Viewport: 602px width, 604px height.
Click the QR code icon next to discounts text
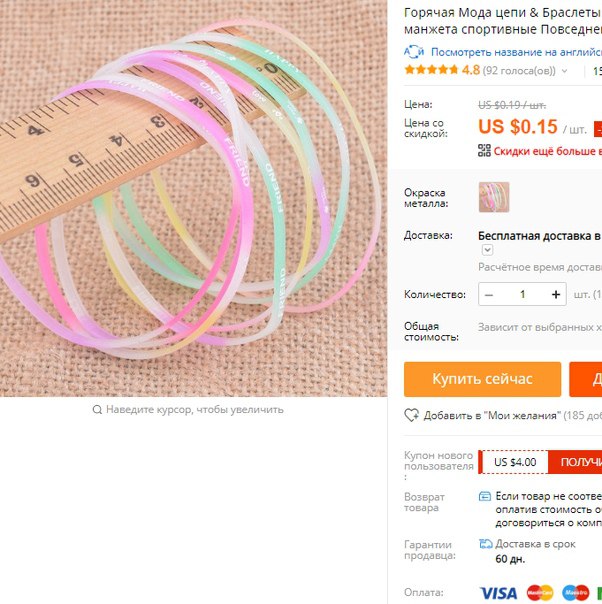484,151
